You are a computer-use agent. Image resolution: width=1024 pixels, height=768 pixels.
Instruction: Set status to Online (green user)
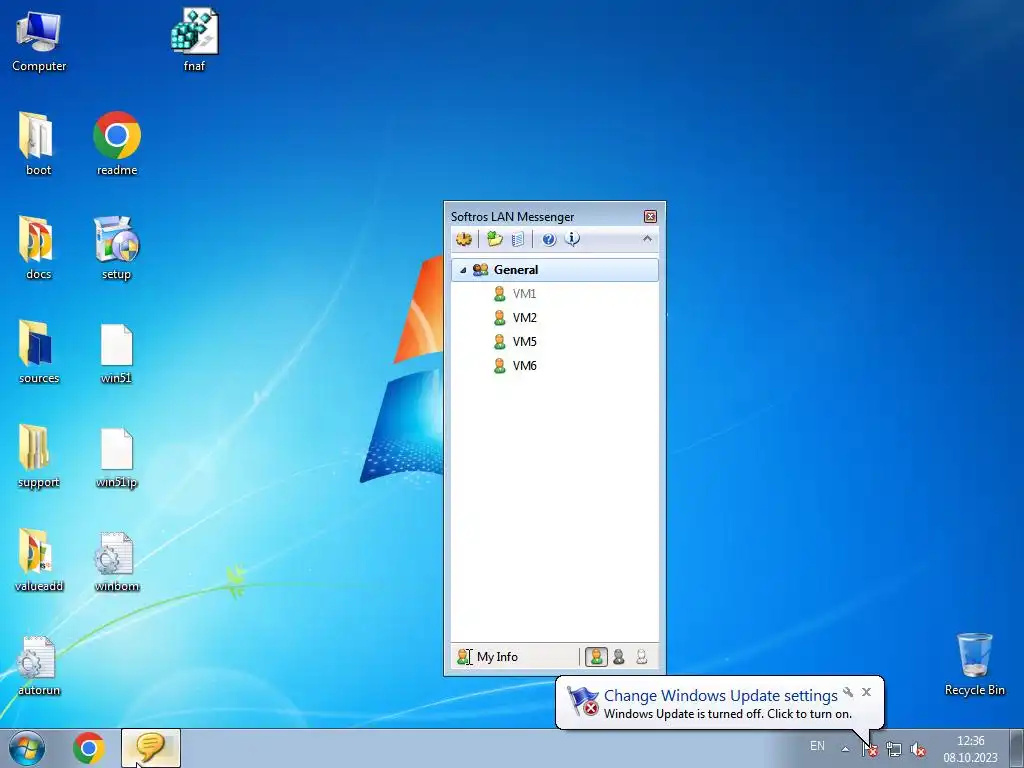pyautogui.click(x=596, y=657)
